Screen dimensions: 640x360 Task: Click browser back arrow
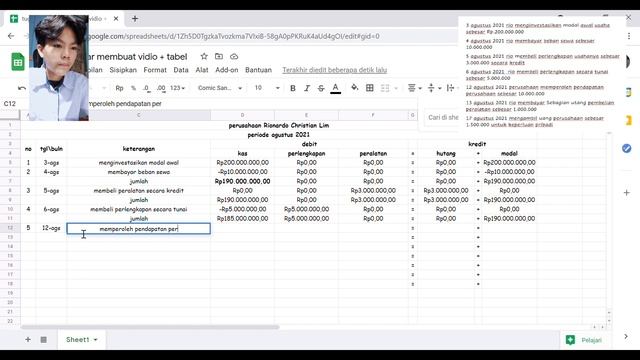(x=11, y=36)
